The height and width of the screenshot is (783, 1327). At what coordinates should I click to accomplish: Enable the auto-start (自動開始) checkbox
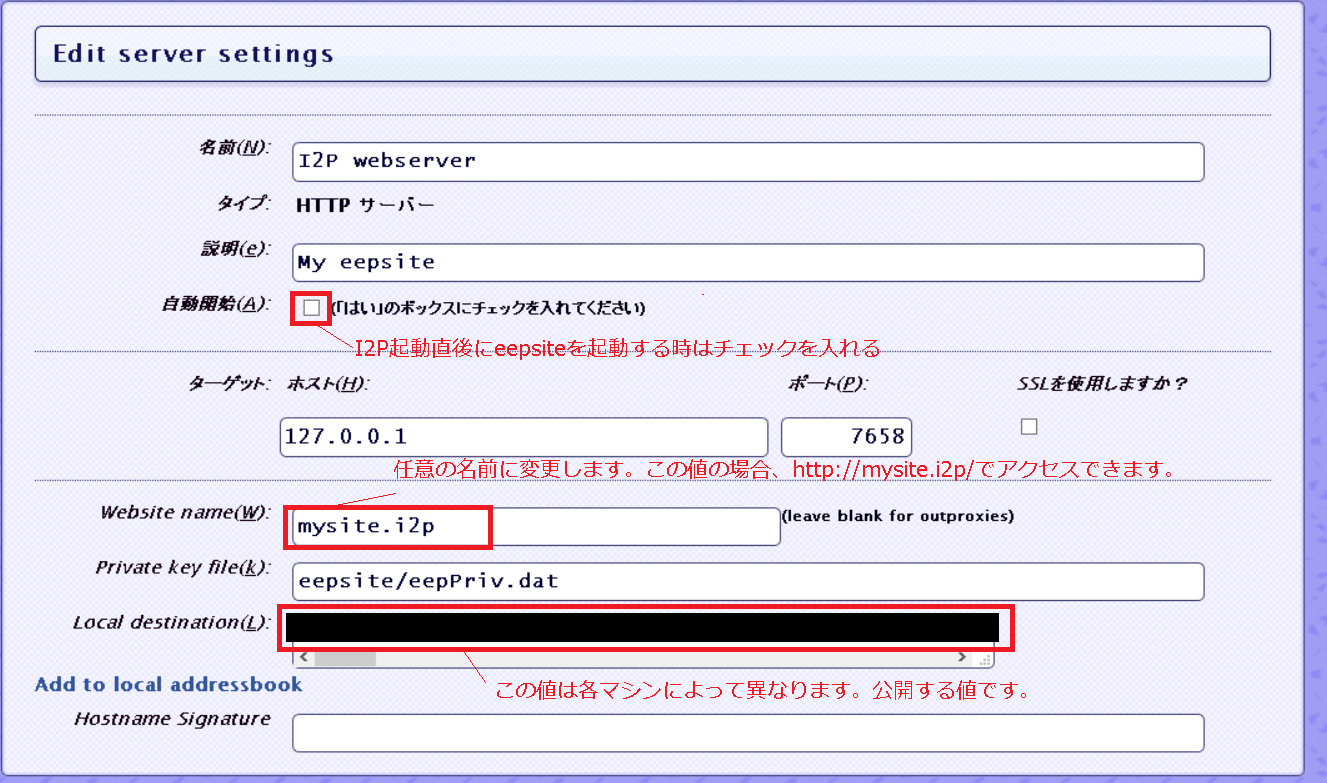[311, 308]
